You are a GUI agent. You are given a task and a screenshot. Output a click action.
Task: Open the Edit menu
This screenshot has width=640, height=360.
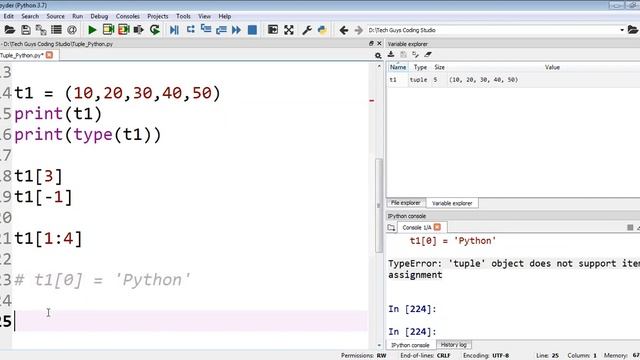pos(9,16)
